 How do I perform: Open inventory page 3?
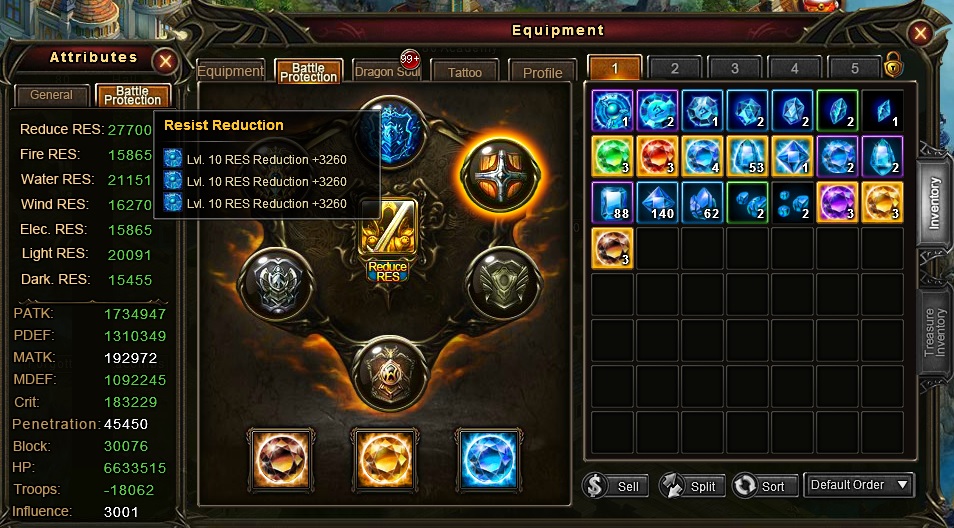pyautogui.click(x=734, y=68)
